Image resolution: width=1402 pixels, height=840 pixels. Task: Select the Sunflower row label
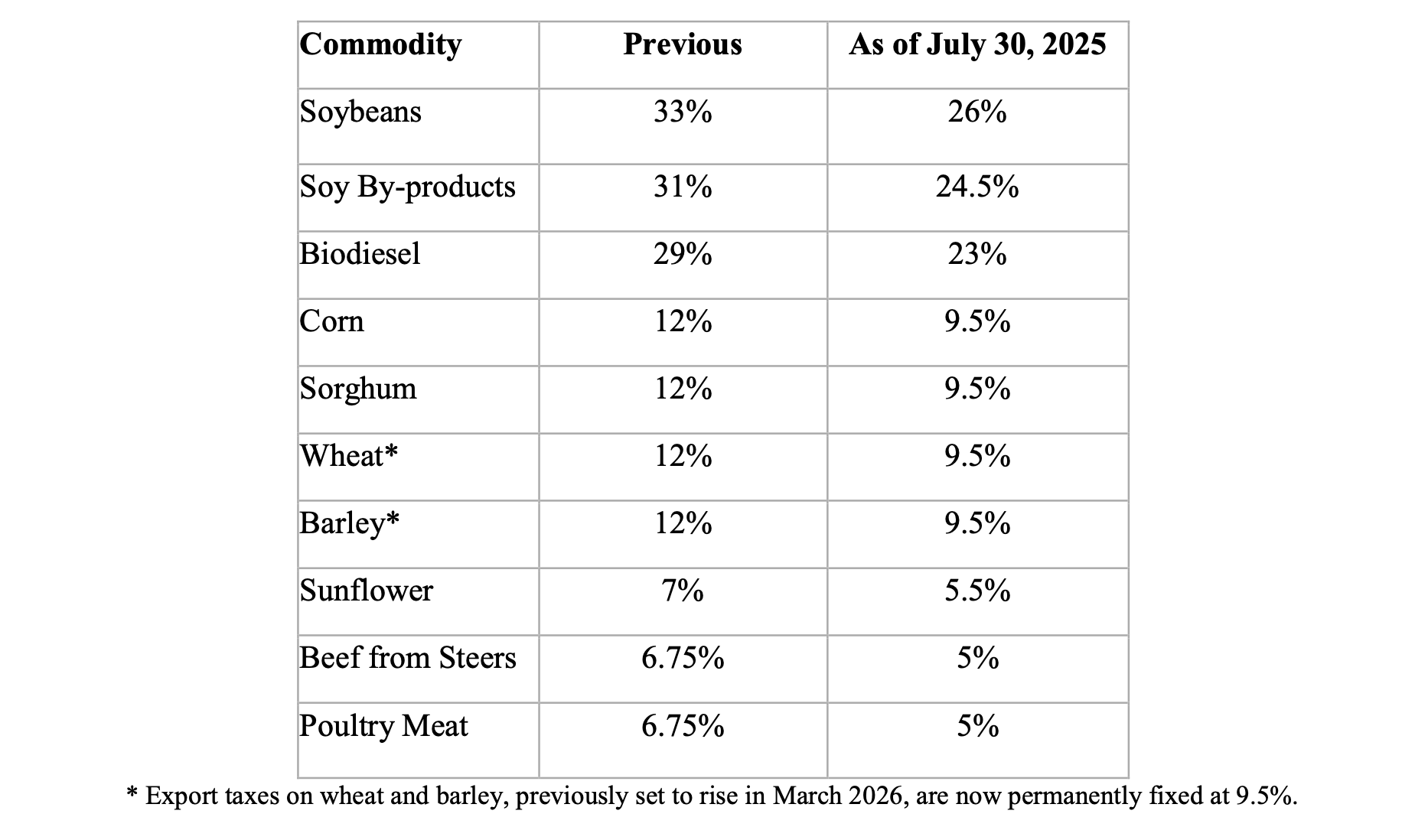point(366,591)
